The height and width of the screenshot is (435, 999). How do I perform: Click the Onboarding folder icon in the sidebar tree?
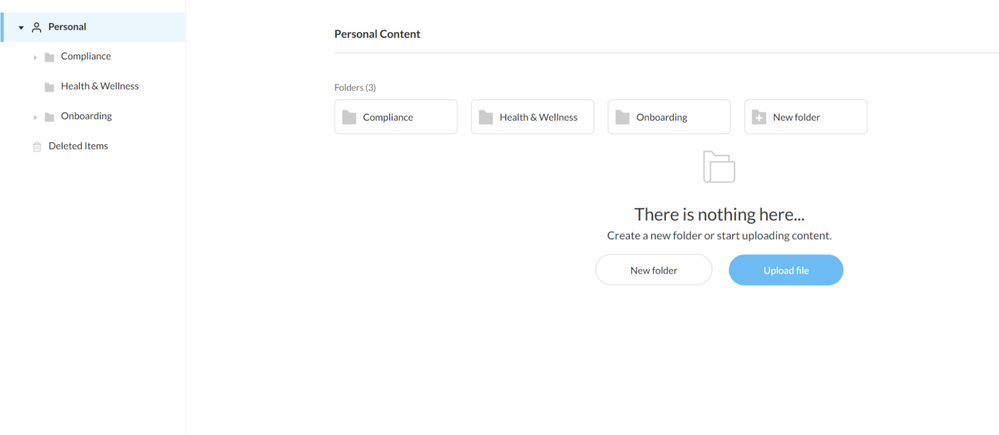[x=49, y=117]
